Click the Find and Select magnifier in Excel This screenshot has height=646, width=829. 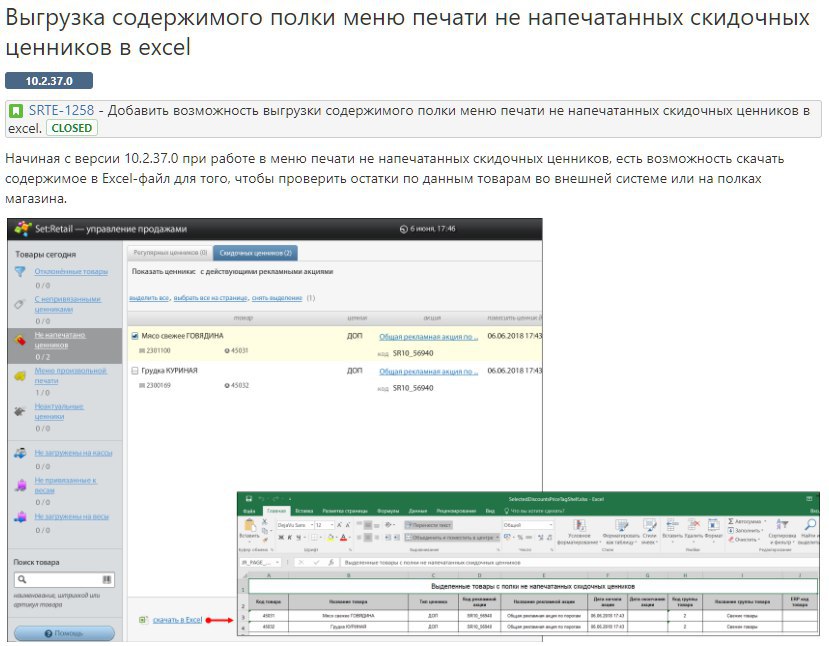[810, 524]
